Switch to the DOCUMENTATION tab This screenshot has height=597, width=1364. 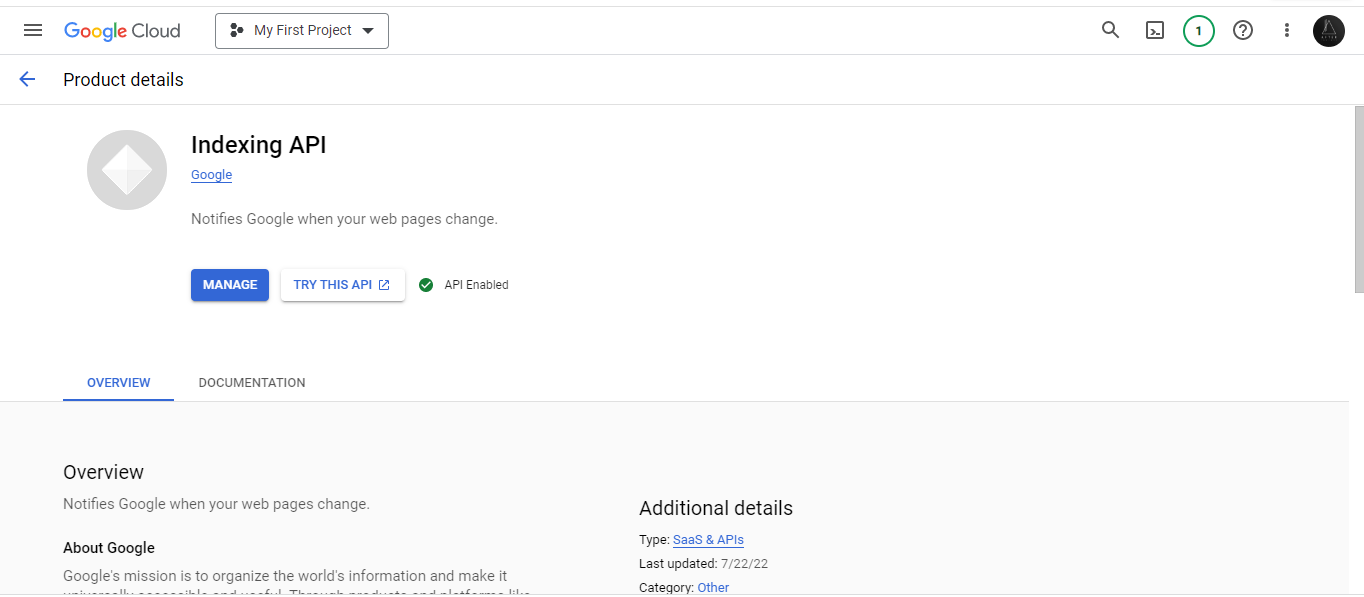click(252, 383)
